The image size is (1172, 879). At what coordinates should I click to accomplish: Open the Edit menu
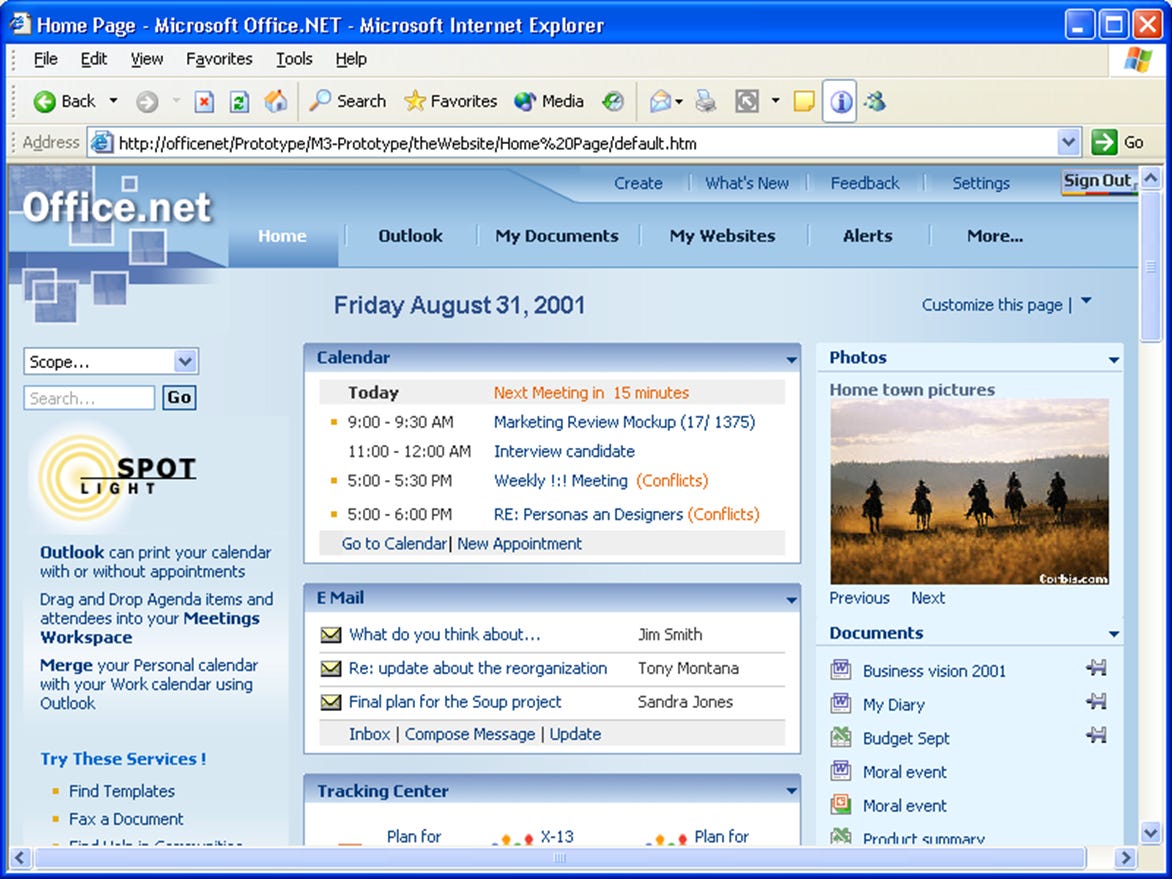(x=93, y=59)
